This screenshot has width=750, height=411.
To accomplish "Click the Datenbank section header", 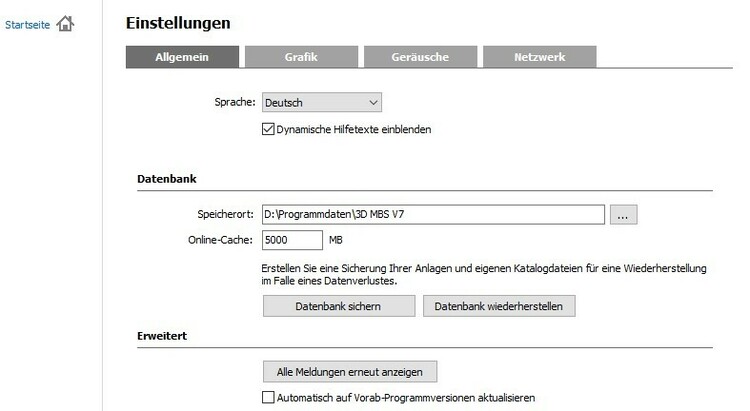I will pyautogui.click(x=166, y=179).
